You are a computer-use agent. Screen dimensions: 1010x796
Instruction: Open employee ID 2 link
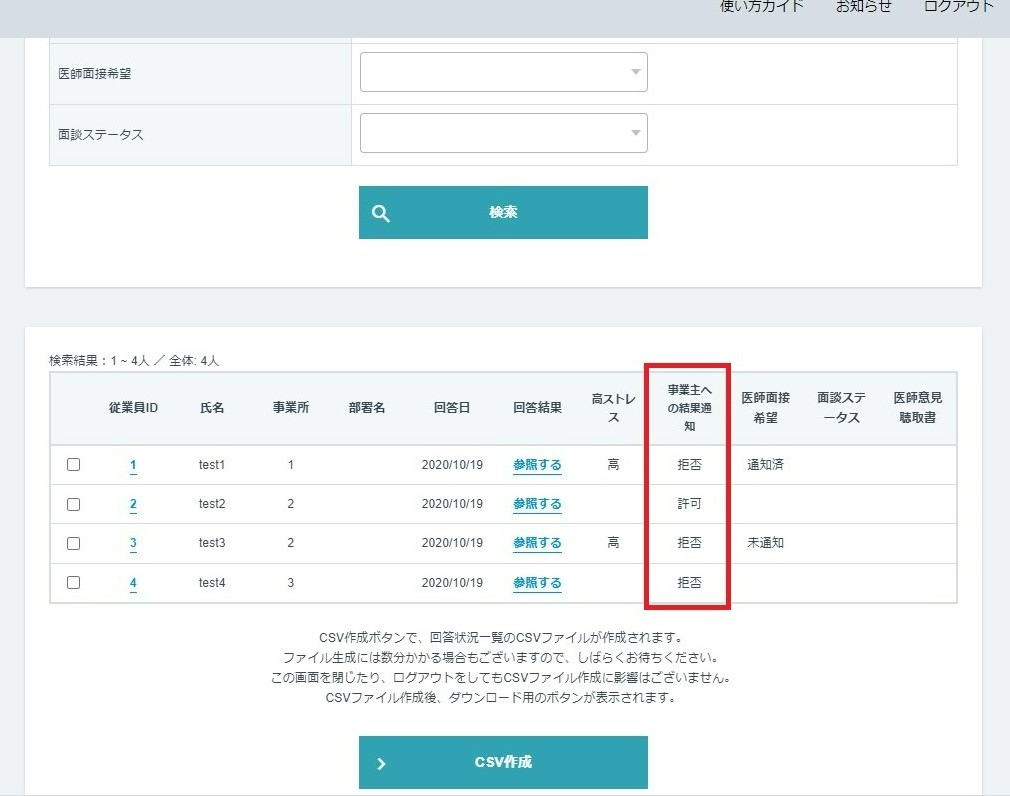[x=133, y=504]
